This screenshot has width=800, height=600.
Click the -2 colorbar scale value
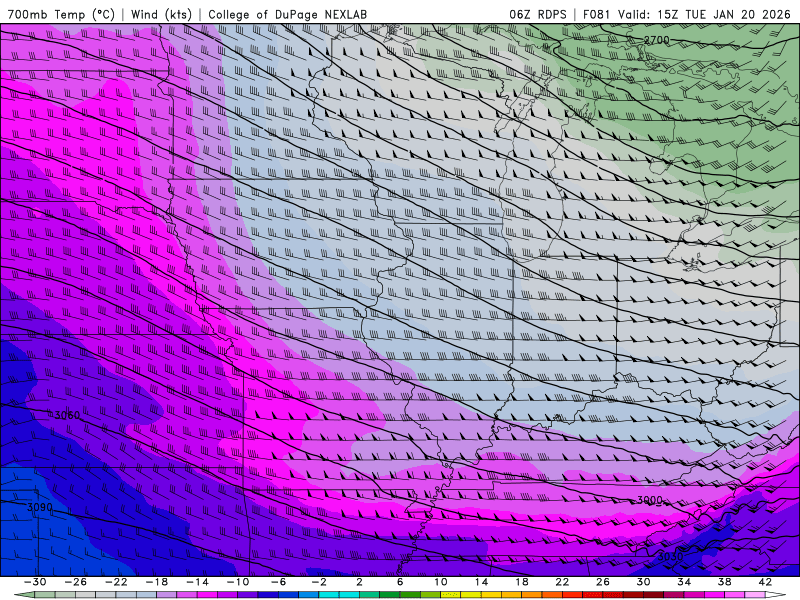[319, 582]
